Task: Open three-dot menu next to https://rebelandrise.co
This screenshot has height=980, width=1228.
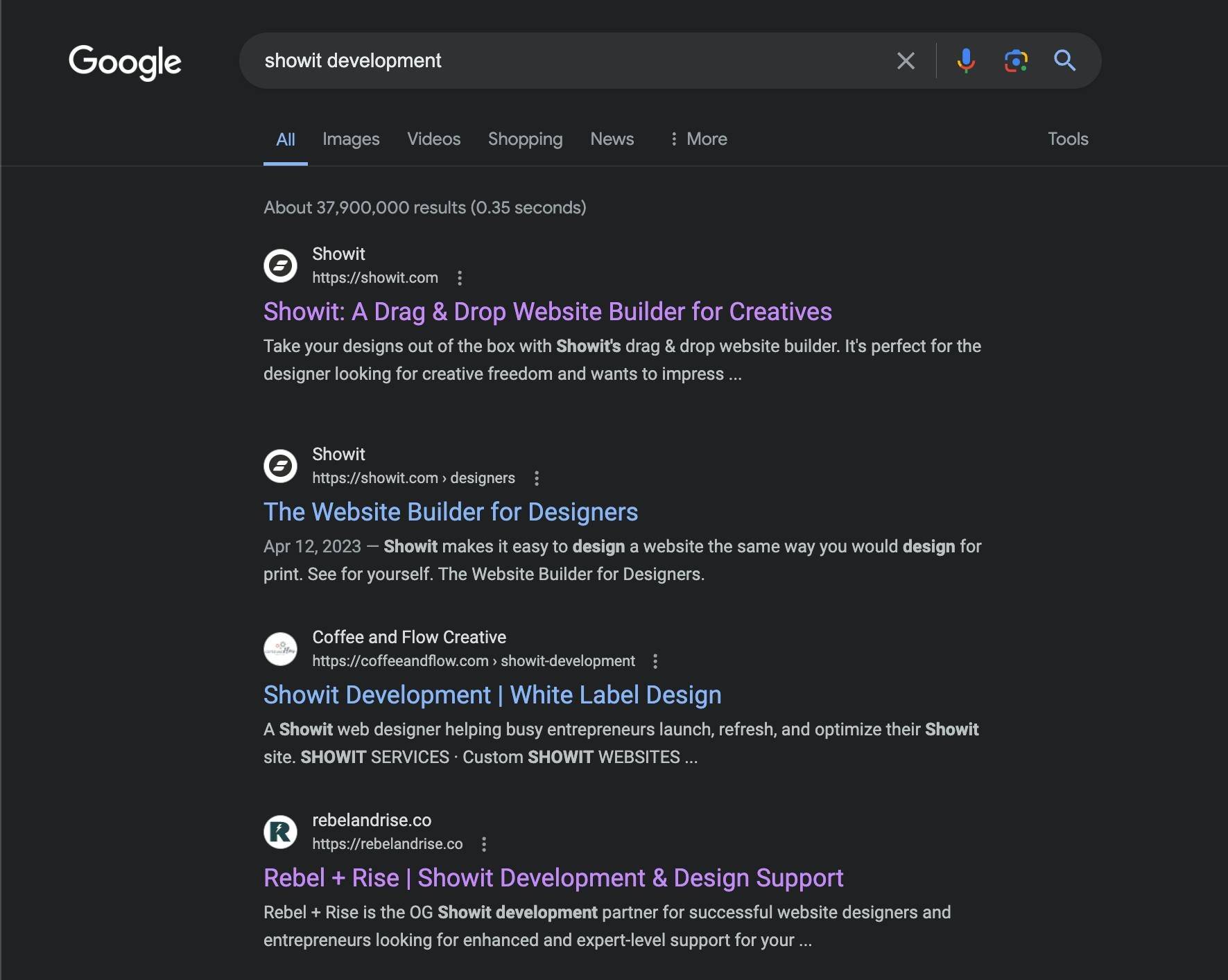Action: coord(484,844)
